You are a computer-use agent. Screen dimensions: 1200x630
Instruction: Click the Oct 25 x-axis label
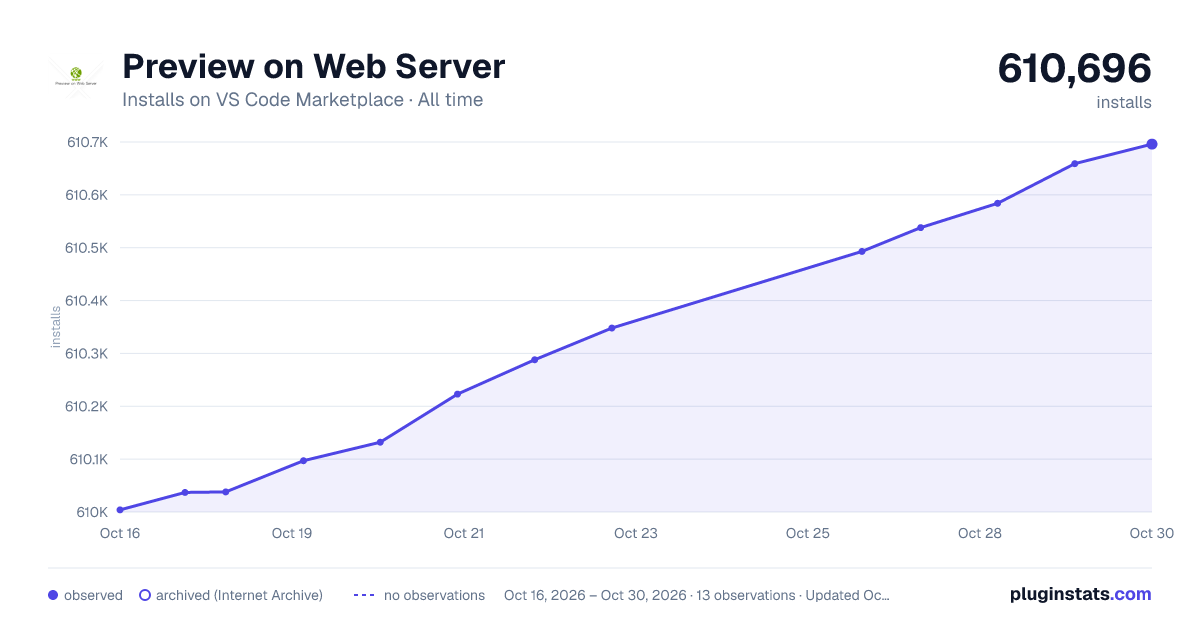[x=808, y=533]
